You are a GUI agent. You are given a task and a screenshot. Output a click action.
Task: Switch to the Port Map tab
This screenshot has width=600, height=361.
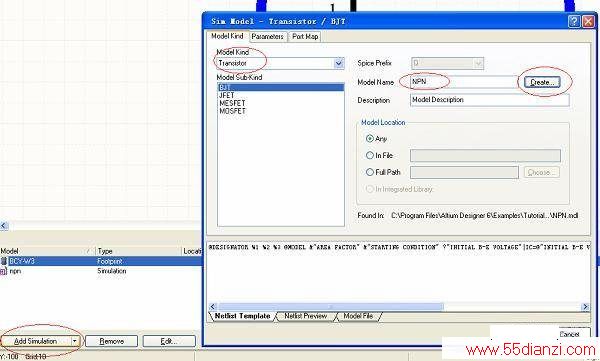pyautogui.click(x=305, y=36)
